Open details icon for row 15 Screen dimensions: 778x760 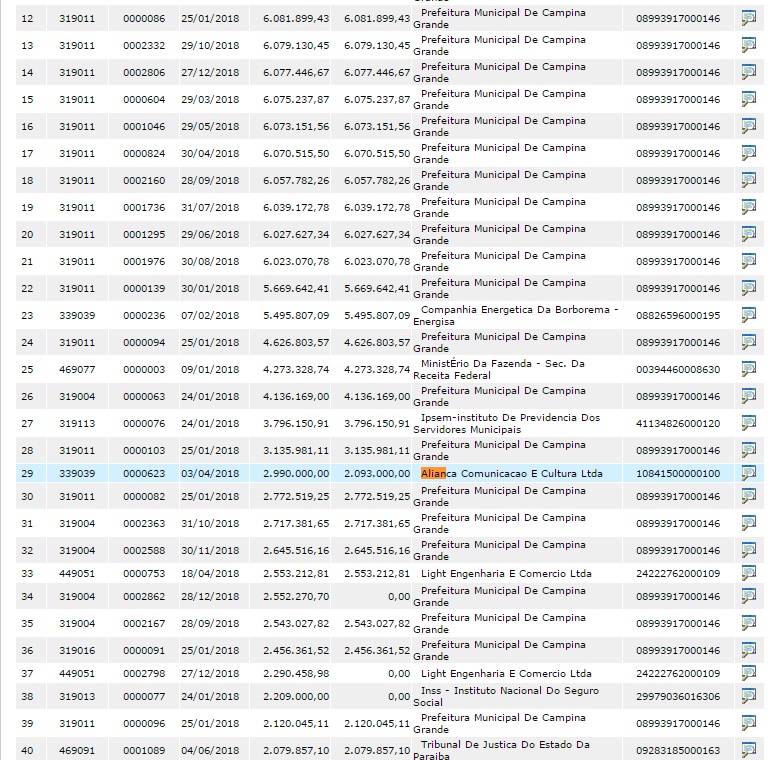tap(749, 99)
